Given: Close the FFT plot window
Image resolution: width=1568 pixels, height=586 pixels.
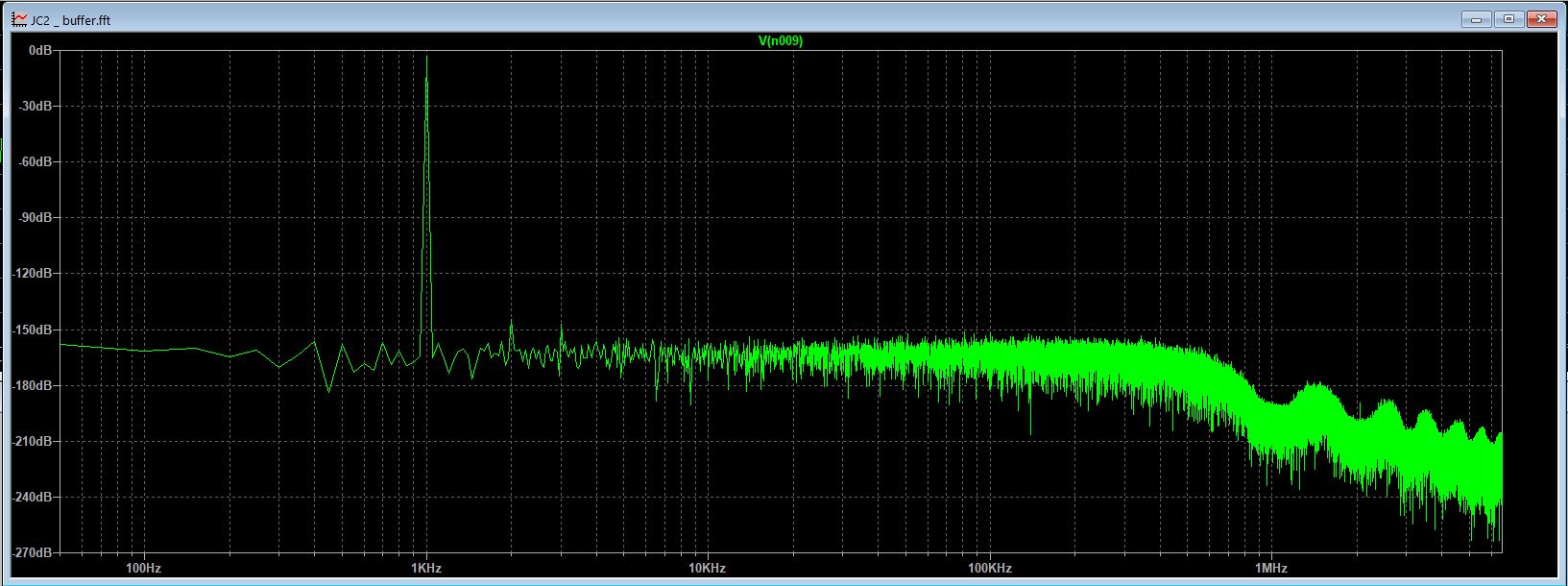Looking at the screenshot, I should tap(1541, 19).
